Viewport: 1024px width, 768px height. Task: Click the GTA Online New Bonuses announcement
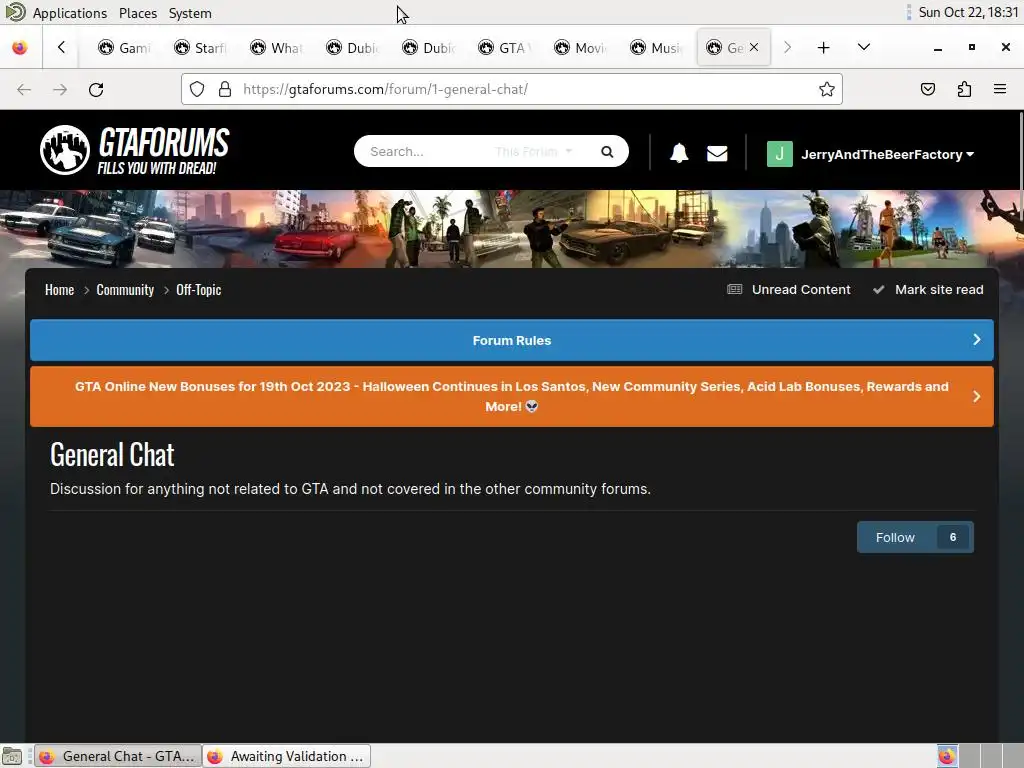click(x=512, y=396)
